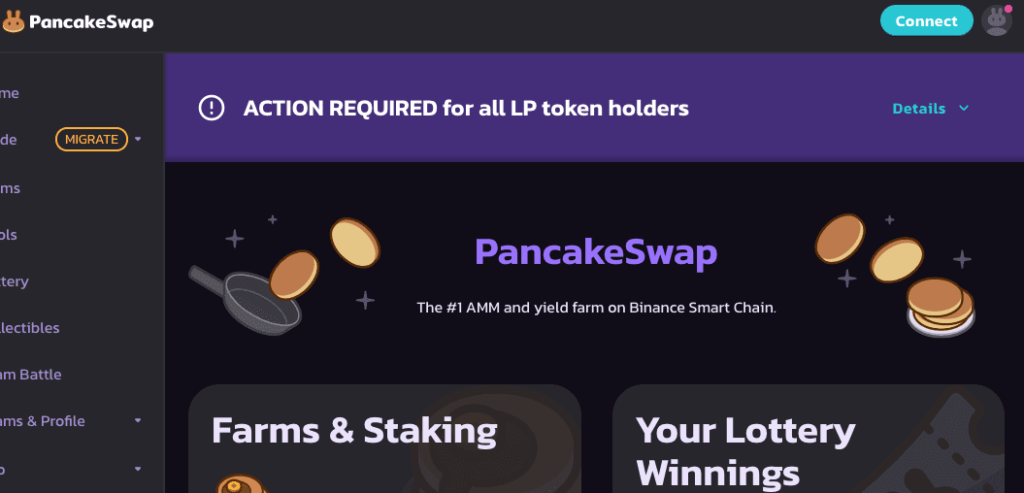Click the pancake icon under Farms & Staking

(240, 484)
